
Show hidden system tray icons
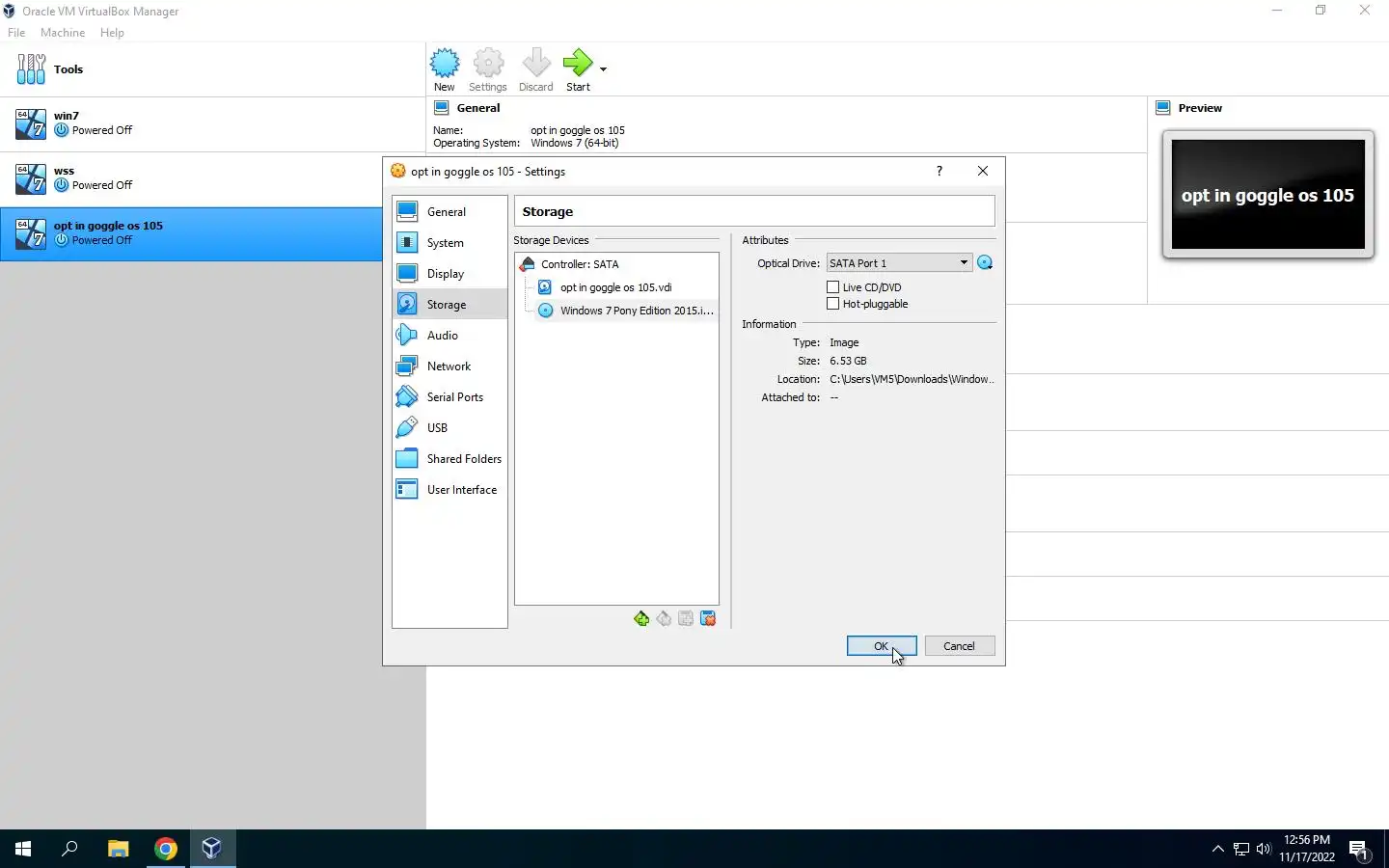[x=1218, y=849]
